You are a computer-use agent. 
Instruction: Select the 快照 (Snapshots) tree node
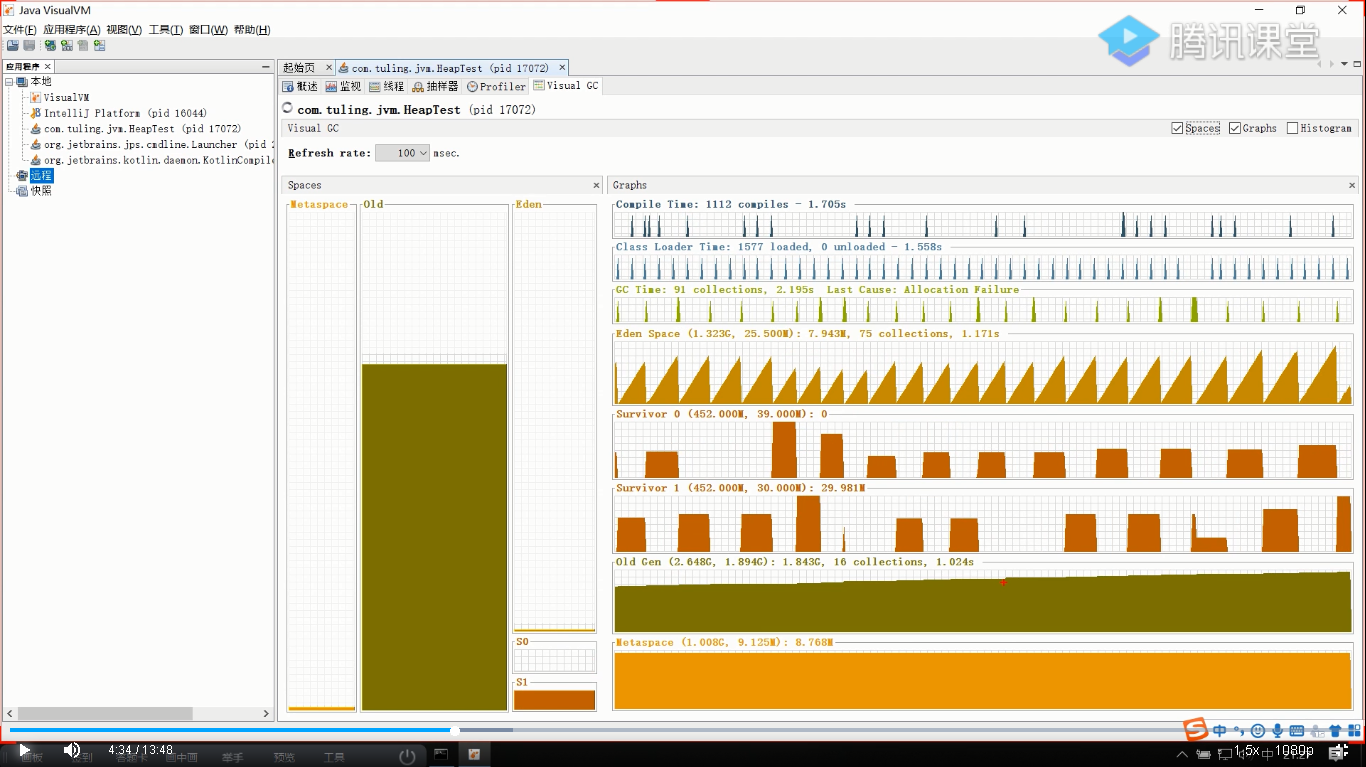click(x=41, y=191)
